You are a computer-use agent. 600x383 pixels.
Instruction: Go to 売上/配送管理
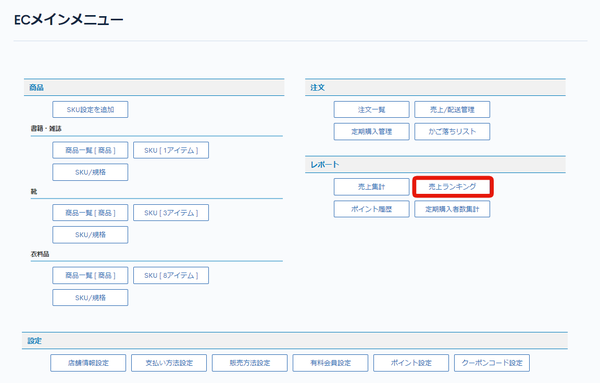coord(452,109)
